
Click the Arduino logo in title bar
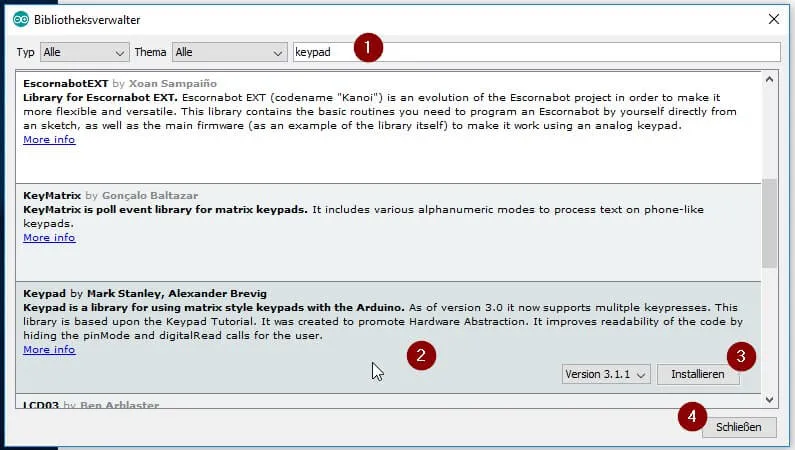click(21, 18)
